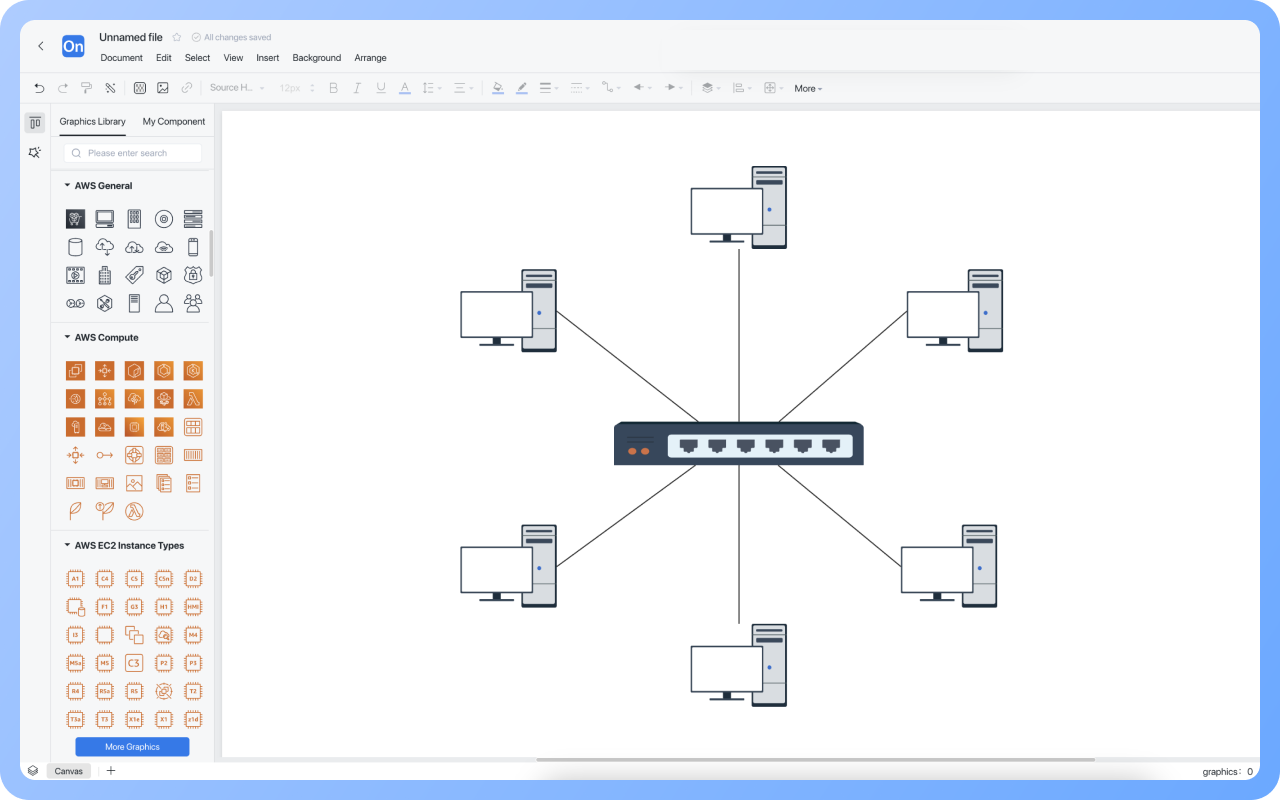This screenshot has height=800, width=1280.
Task: Toggle bold text formatting
Action: pyautogui.click(x=333, y=88)
